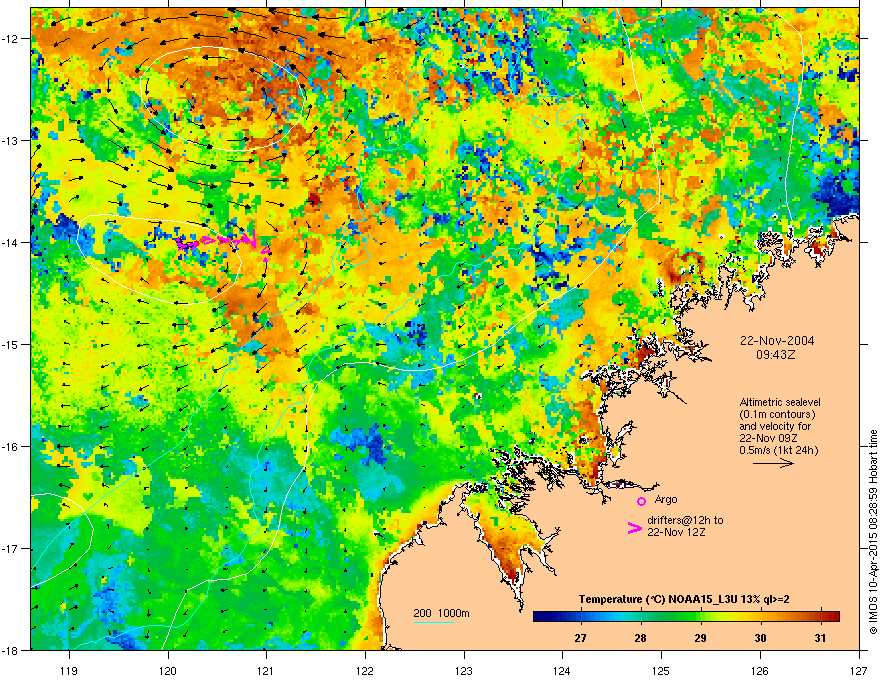The width and height of the screenshot is (880, 680).
Task: Click the -15 latitude axis label
Action: [10, 344]
